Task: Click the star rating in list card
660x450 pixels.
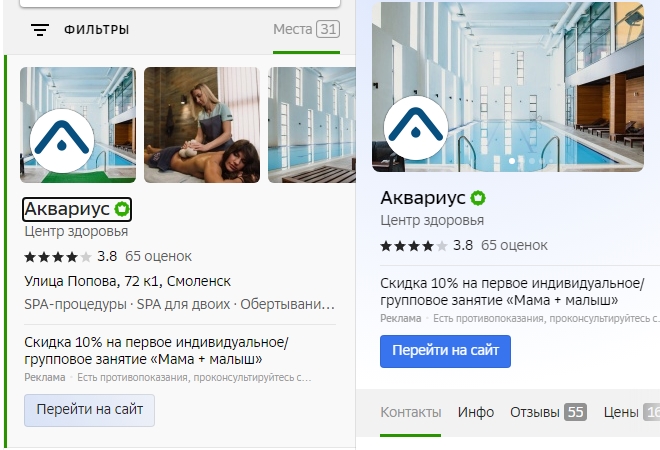Action: point(58,256)
